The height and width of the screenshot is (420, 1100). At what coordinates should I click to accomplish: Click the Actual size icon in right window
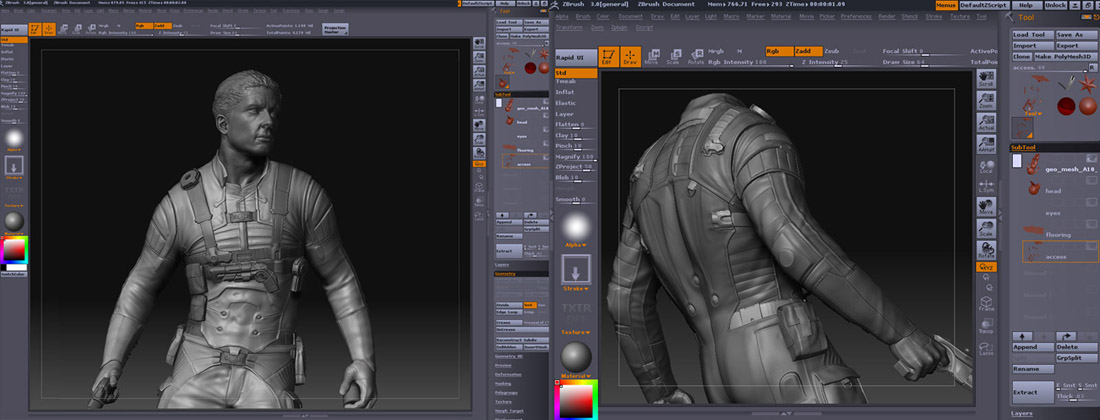pos(987,123)
